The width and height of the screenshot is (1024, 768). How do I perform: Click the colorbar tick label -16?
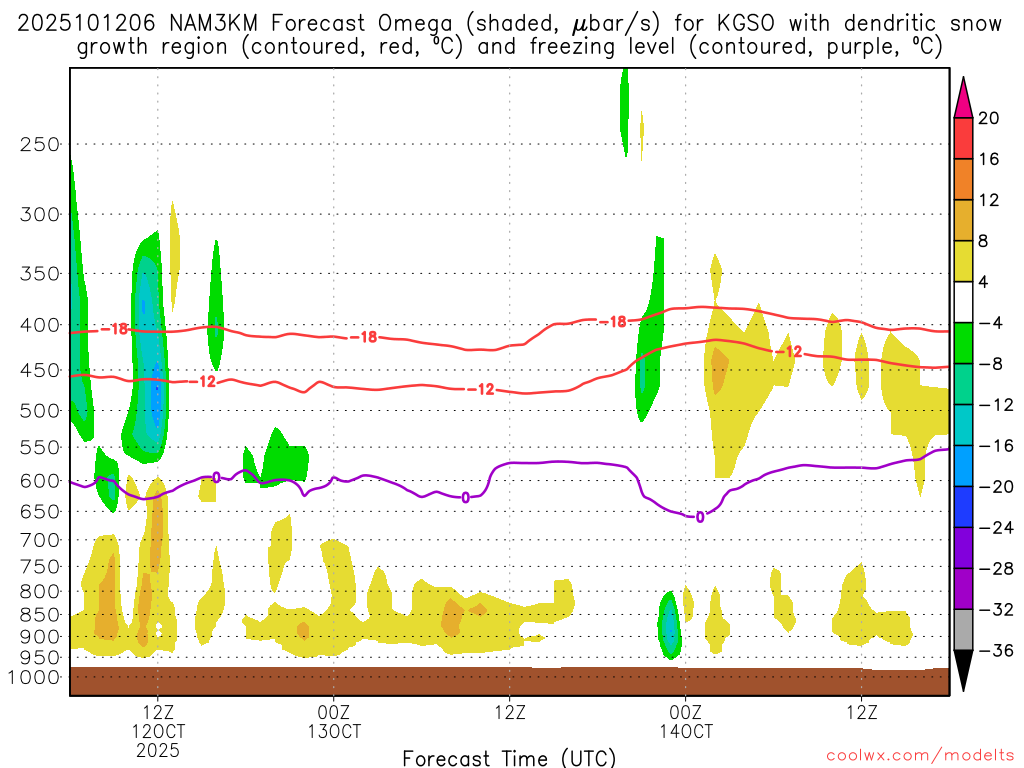point(996,446)
